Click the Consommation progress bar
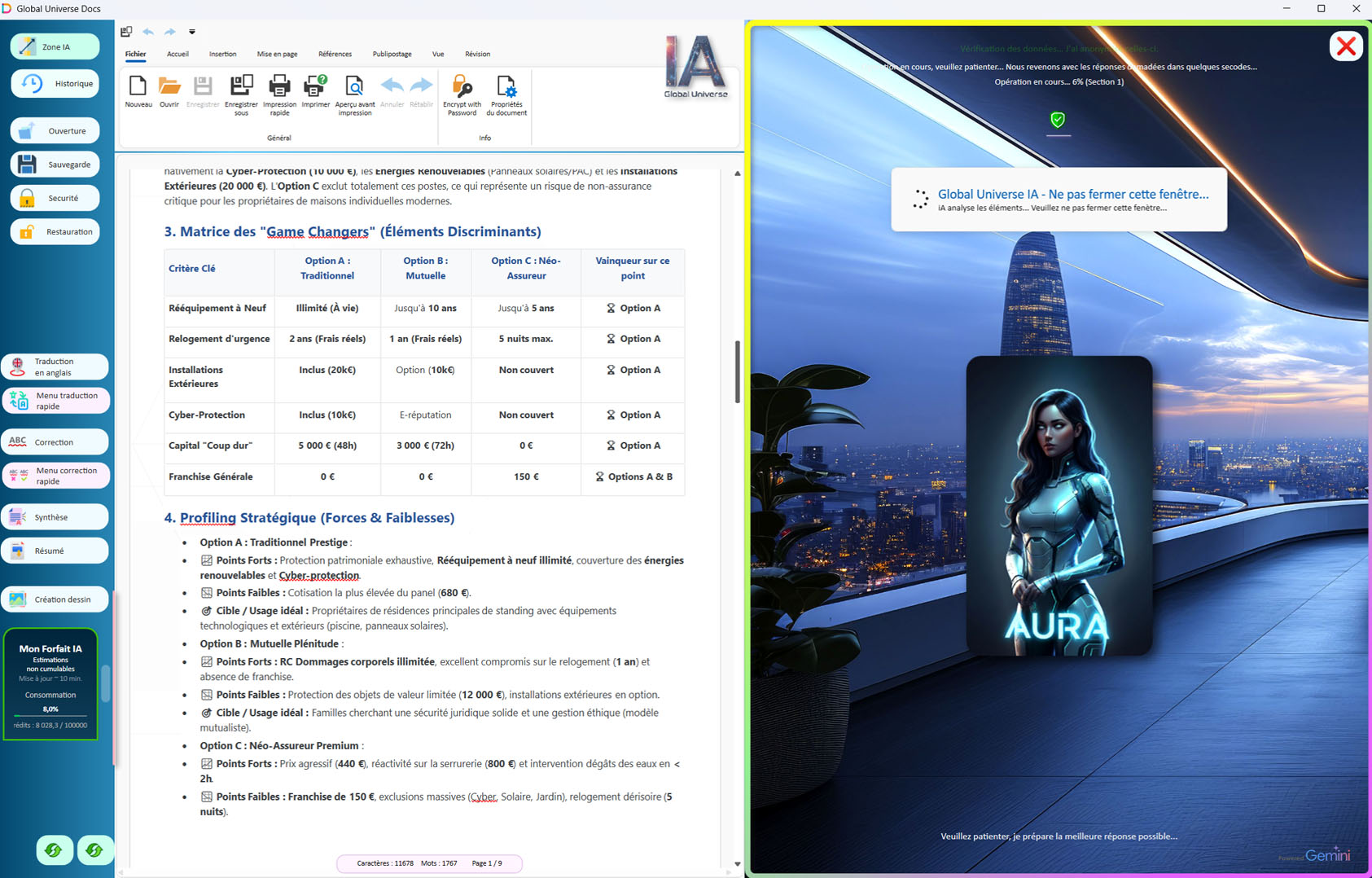Viewport: 1372px width, 878px height. 50,716
